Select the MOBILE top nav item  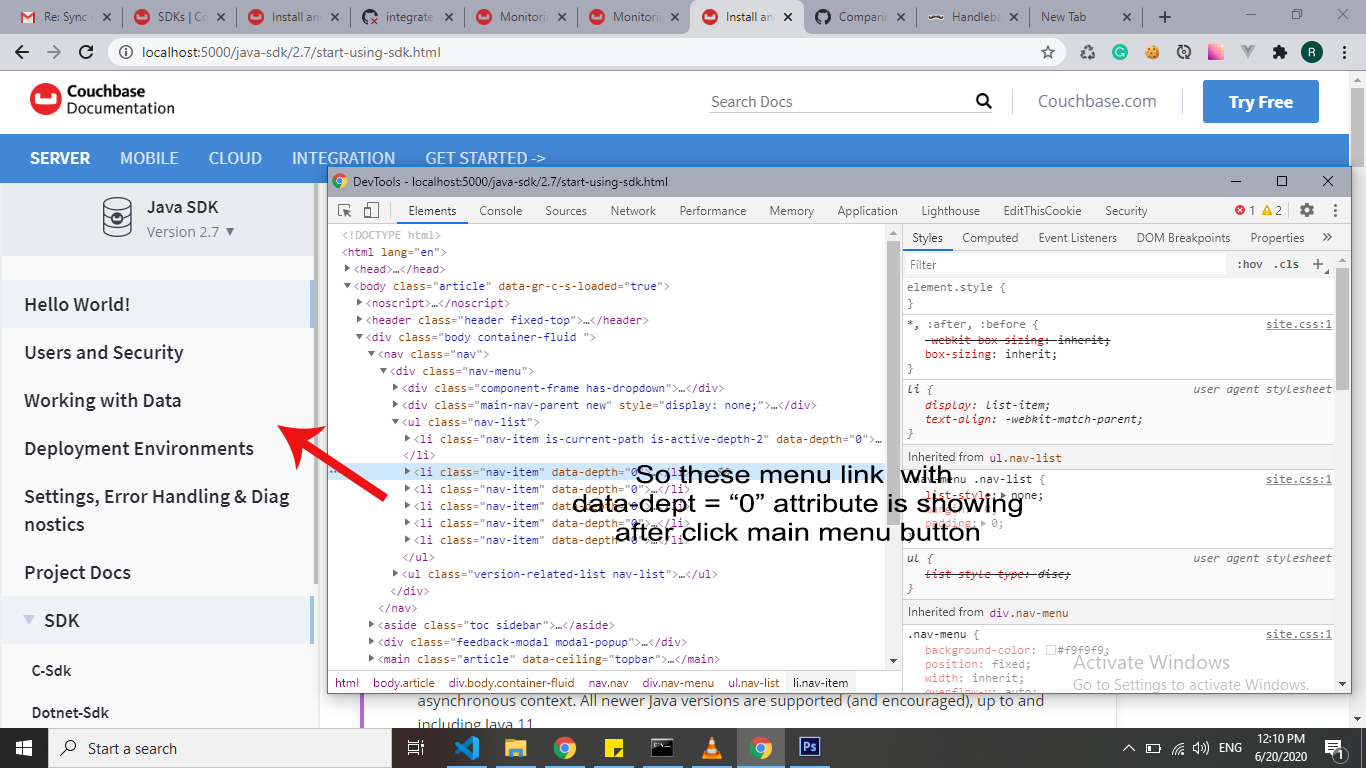click(149, 158)
